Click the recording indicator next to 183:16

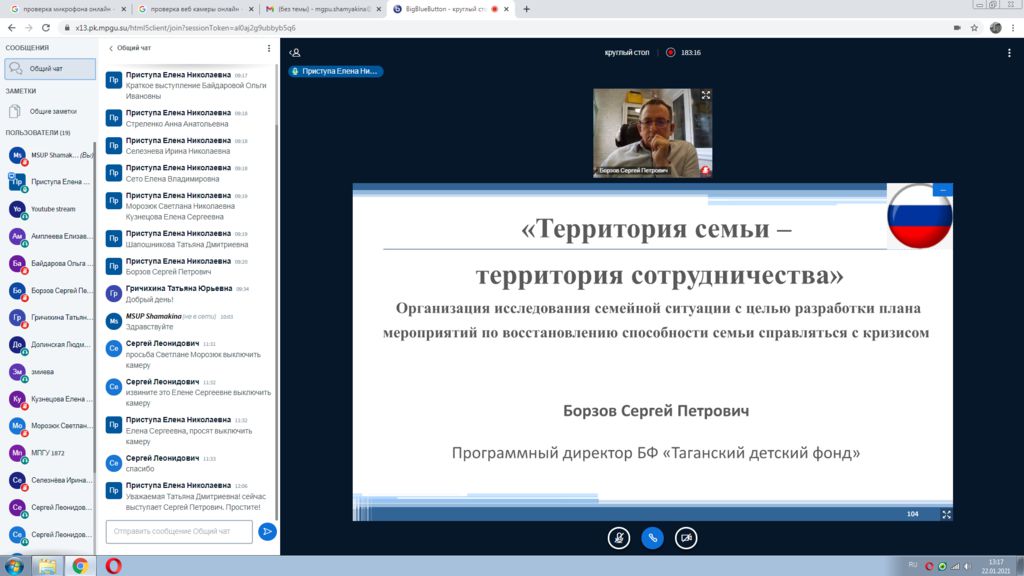671,52
